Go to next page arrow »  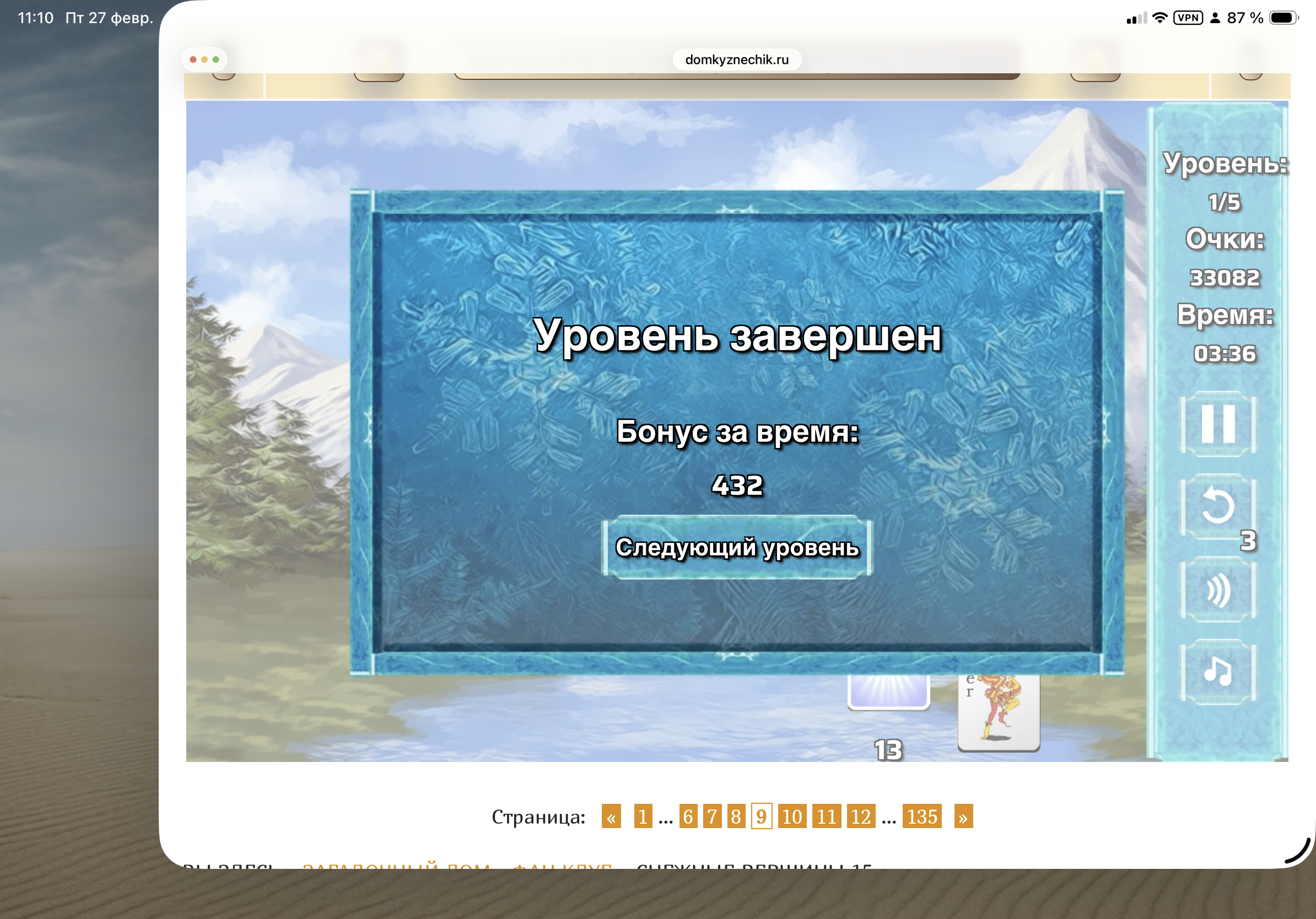963,817
